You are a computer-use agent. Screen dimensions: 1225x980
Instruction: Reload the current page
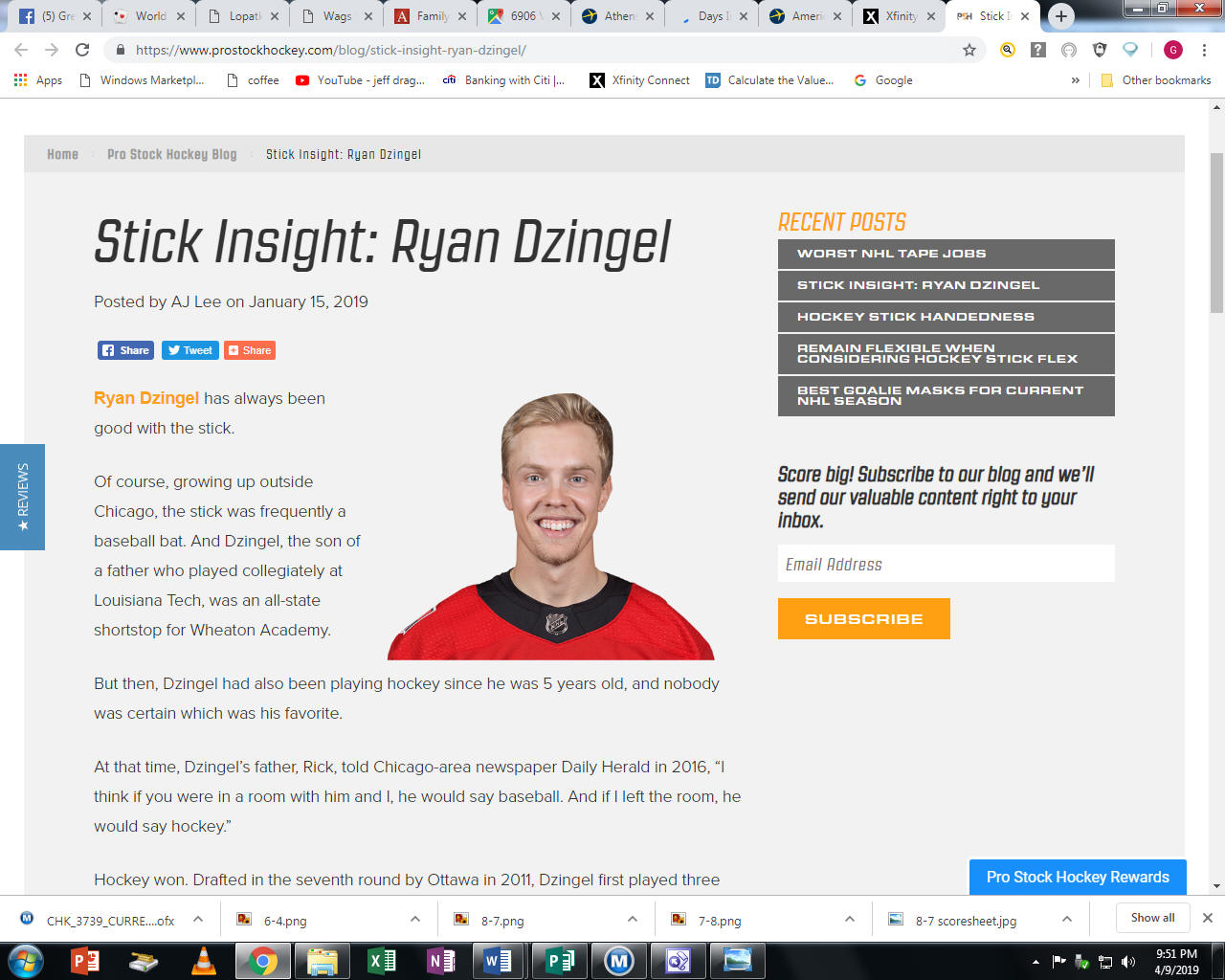point(82,50)
